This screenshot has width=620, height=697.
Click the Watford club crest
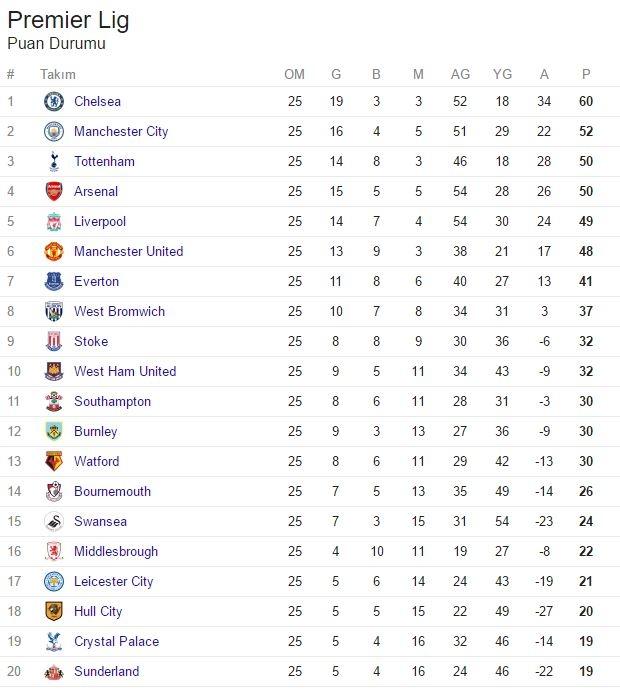click(x=54, y=461)
